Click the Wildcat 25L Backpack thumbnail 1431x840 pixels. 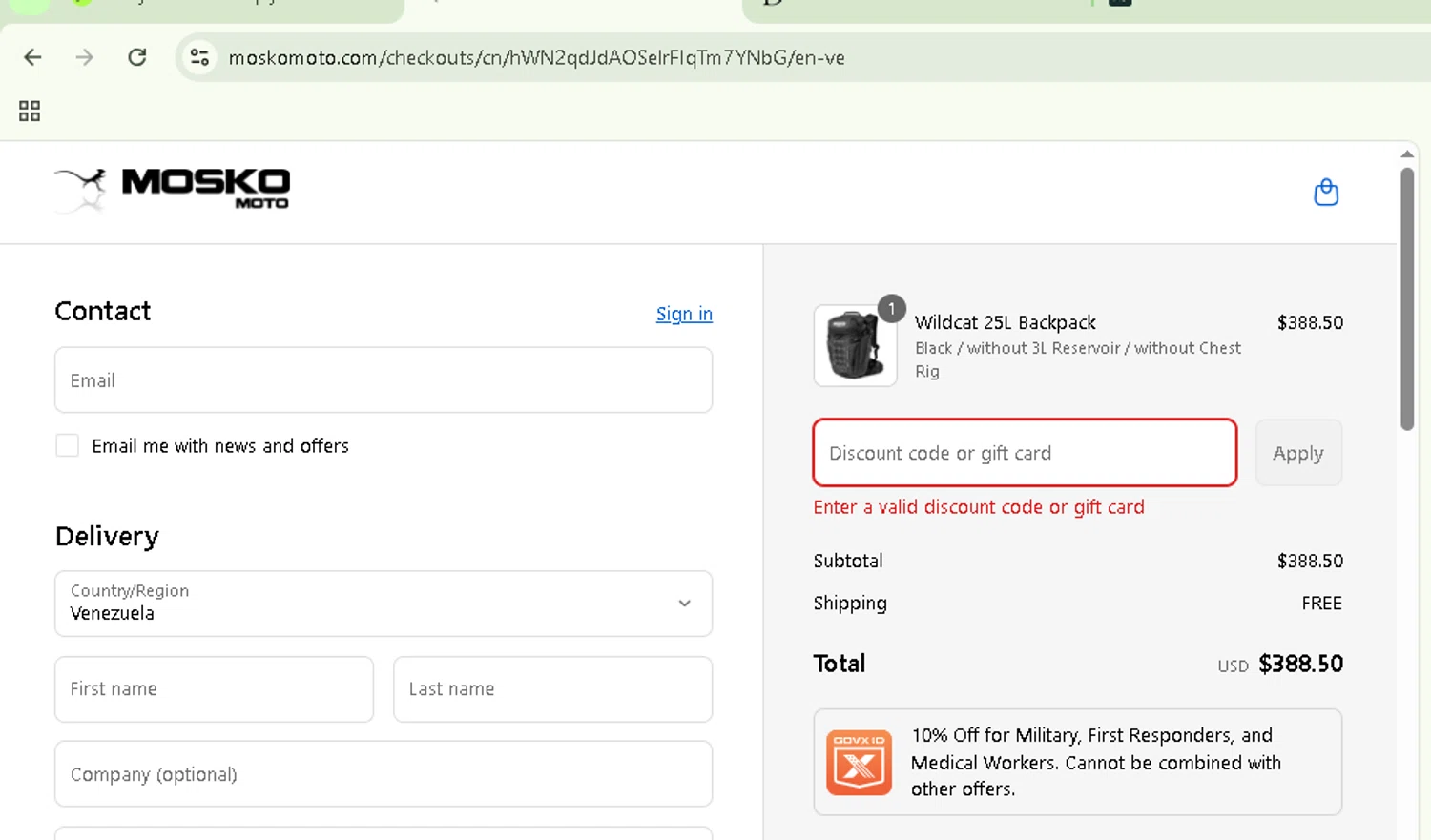coord(855,345)
